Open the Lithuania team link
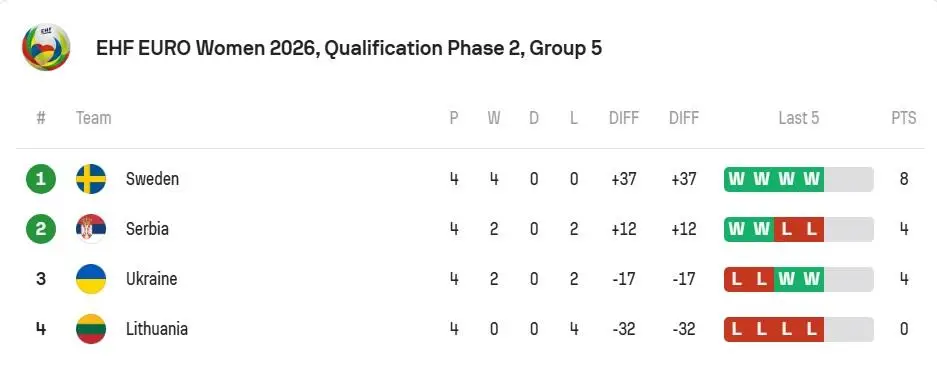Image resolution: width=937 pixels, height=367 pixels. click(x=157, y=329)
